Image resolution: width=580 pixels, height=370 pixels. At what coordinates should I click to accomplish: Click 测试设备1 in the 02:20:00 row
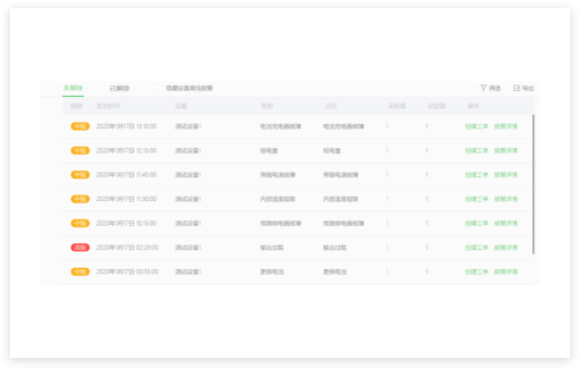(x=188, y=248)
